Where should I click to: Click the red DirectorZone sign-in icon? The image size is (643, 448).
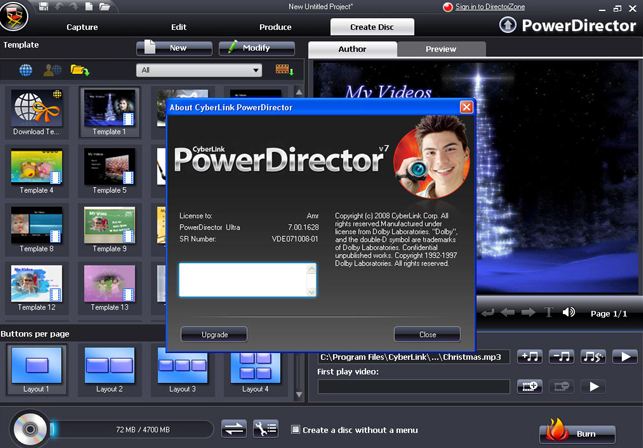coord(447,7)
